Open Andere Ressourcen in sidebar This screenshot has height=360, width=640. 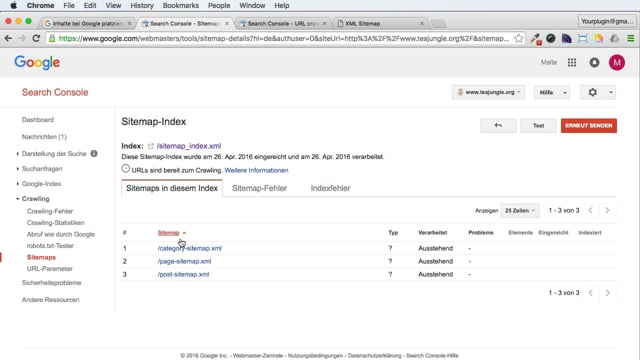(x=51, y=300)
